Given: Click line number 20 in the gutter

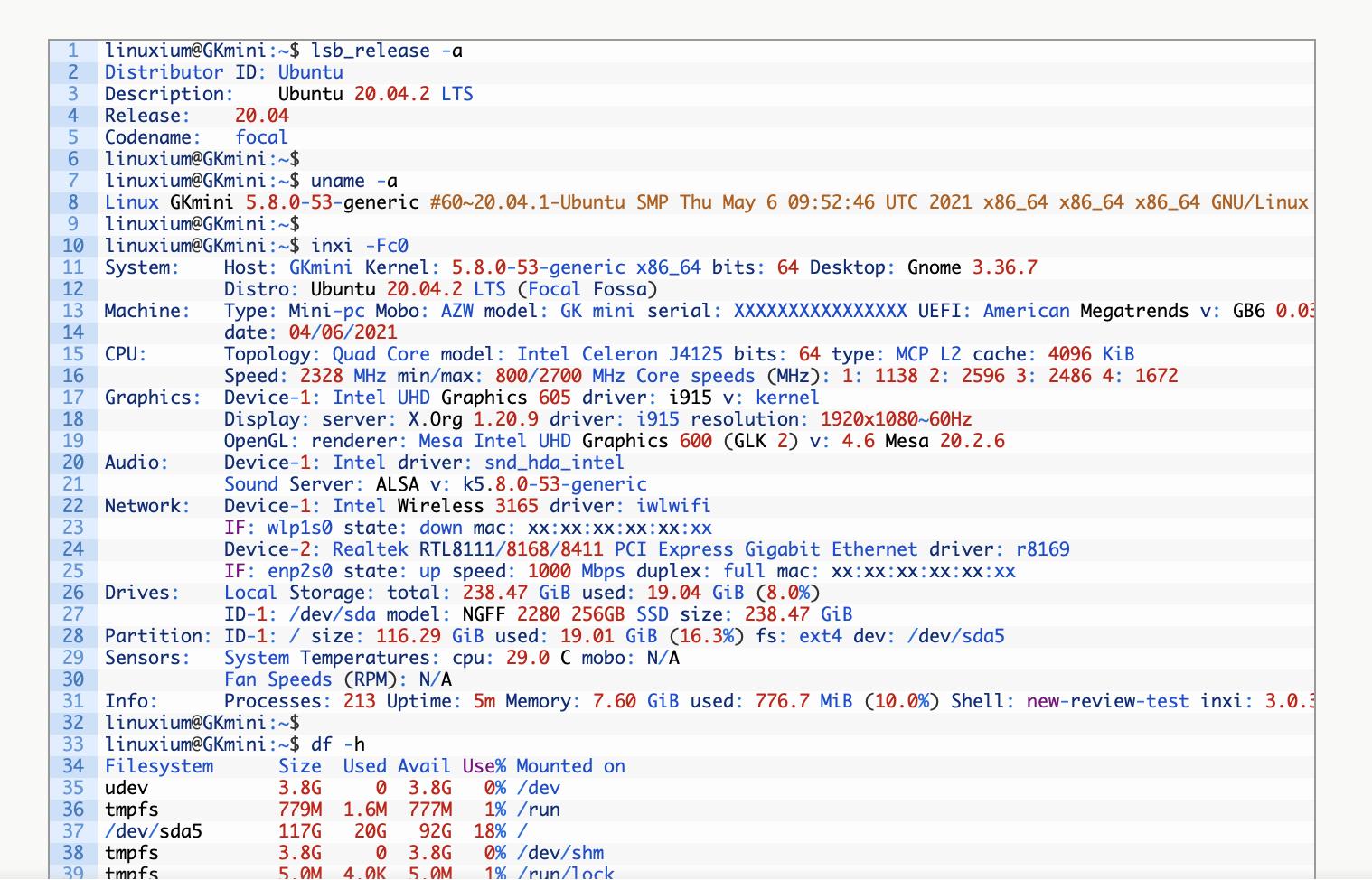Looking at the screenshot, I should (72, 463).
